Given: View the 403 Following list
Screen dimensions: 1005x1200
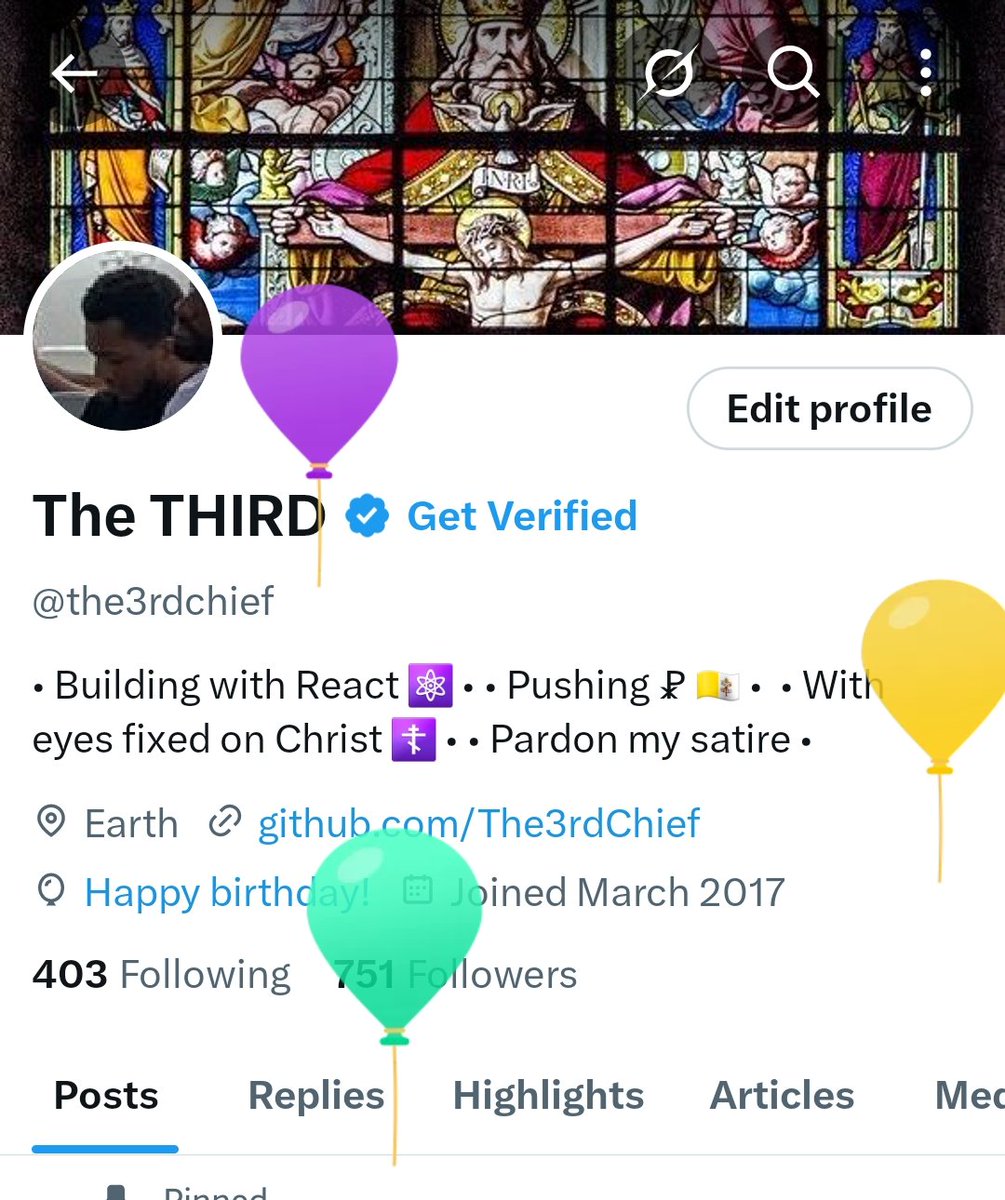Looking at the screenshot, I should pyautogui.click(x=162, y=974).
